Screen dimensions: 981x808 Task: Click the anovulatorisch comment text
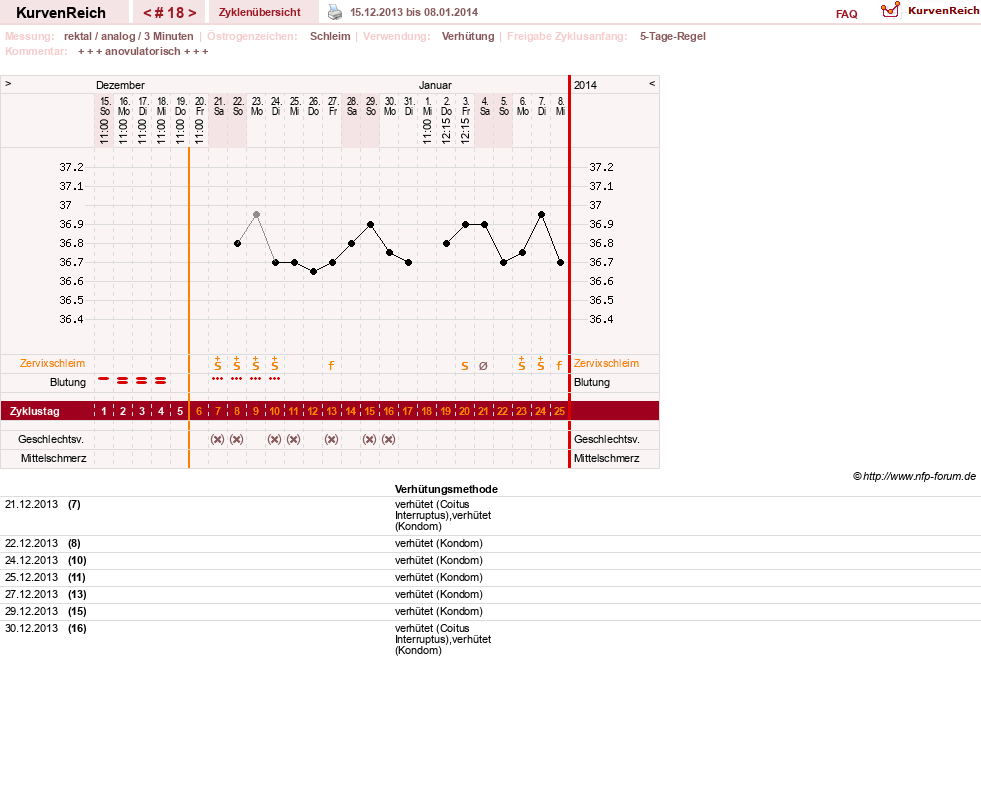(143, 51)
